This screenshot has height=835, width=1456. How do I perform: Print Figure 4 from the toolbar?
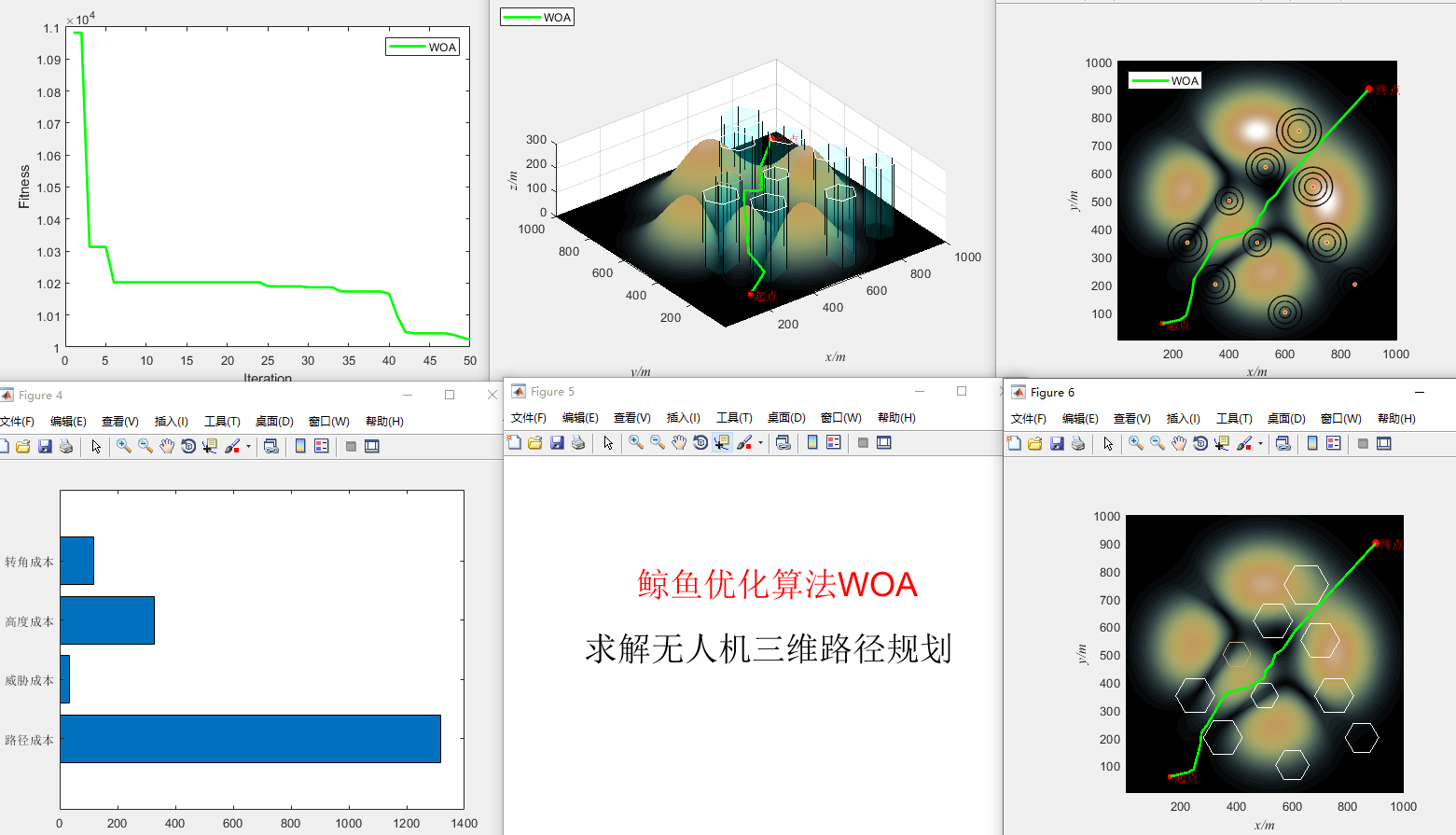[66, 447]
